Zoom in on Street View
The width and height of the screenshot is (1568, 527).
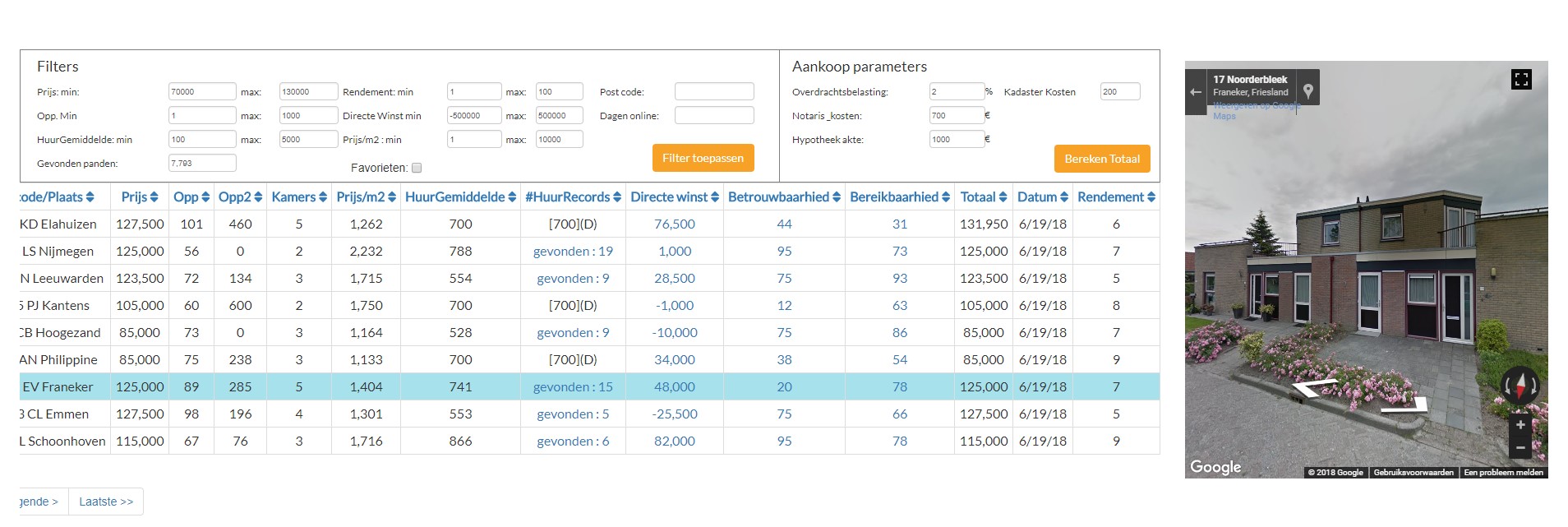tap(1520, 425)
